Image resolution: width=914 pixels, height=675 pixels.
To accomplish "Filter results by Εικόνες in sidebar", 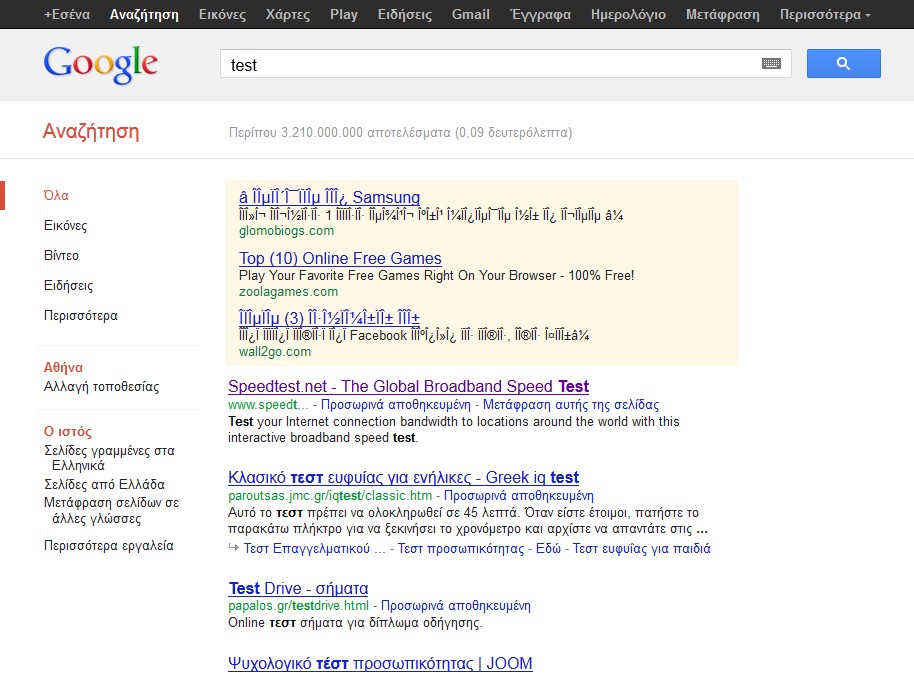I will click(65, 226).
